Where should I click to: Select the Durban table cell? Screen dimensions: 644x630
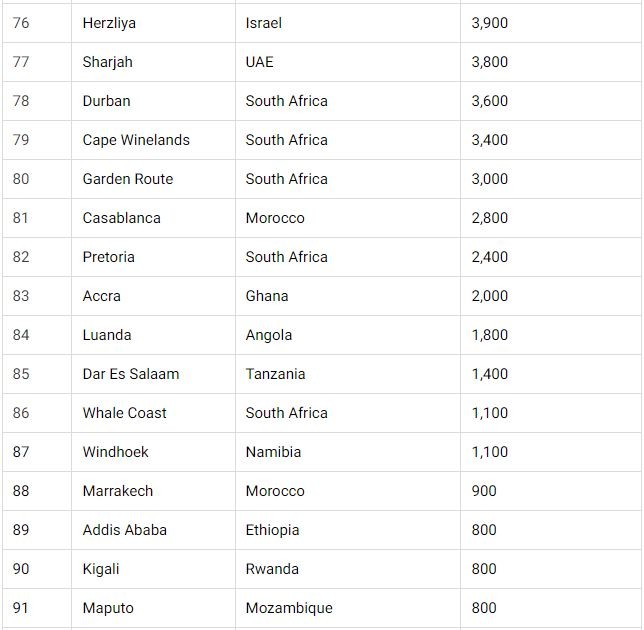[153, 101]
